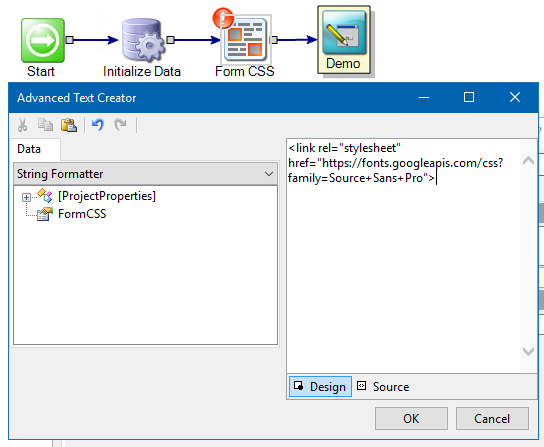Click the Copy icon in the toolbar

(x=45, y=125)
